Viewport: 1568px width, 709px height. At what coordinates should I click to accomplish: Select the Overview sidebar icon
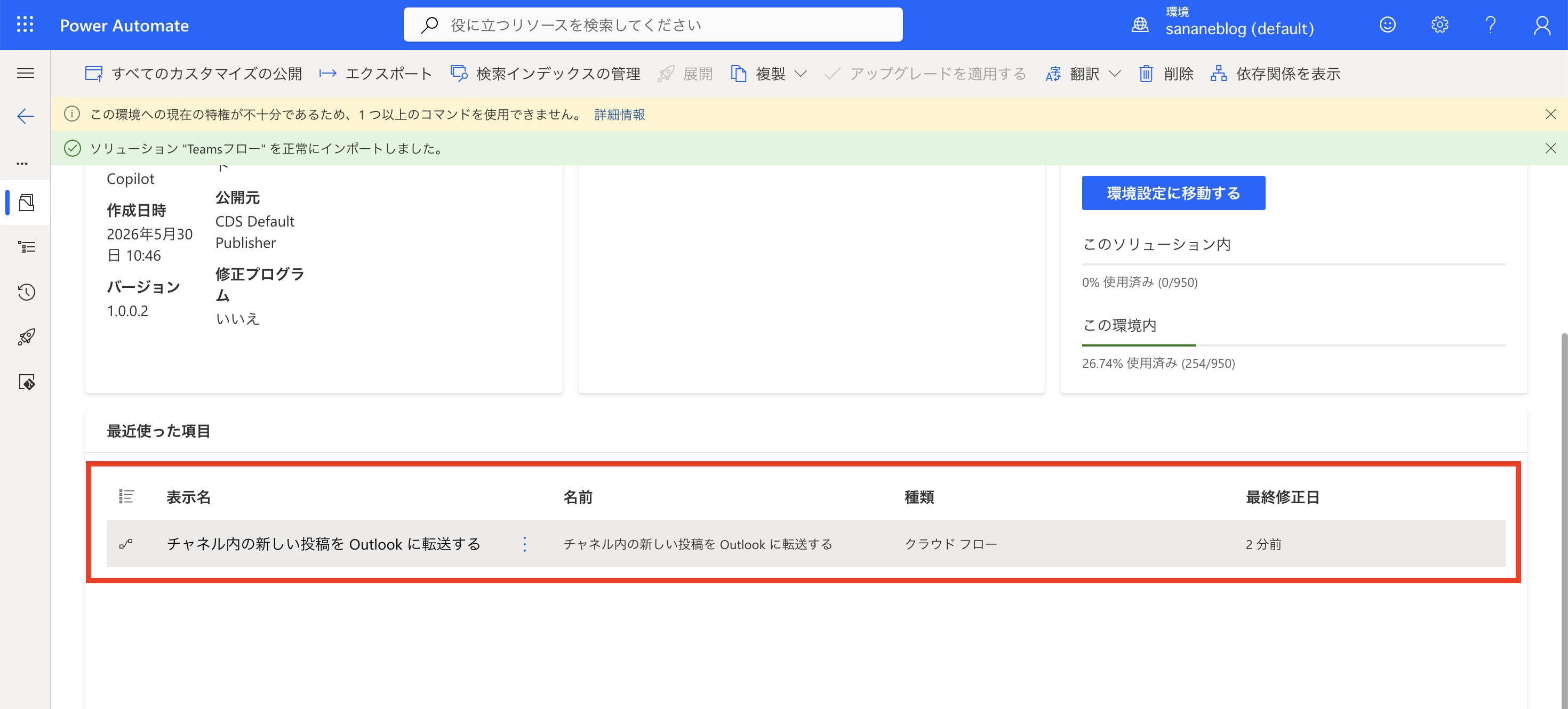point(26,202)
